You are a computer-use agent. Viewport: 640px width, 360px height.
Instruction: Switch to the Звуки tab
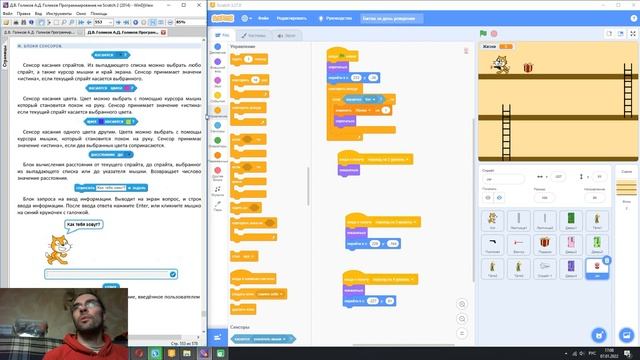(x=287, y=36)
